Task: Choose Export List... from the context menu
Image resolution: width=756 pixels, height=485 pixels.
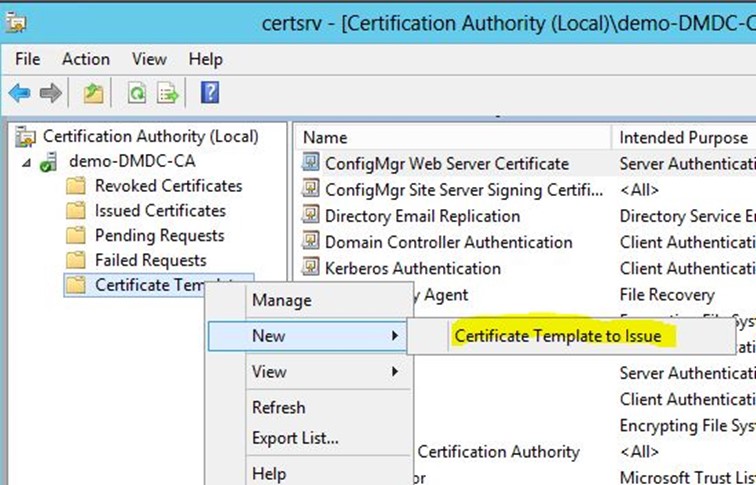Action: click(295, 438)
